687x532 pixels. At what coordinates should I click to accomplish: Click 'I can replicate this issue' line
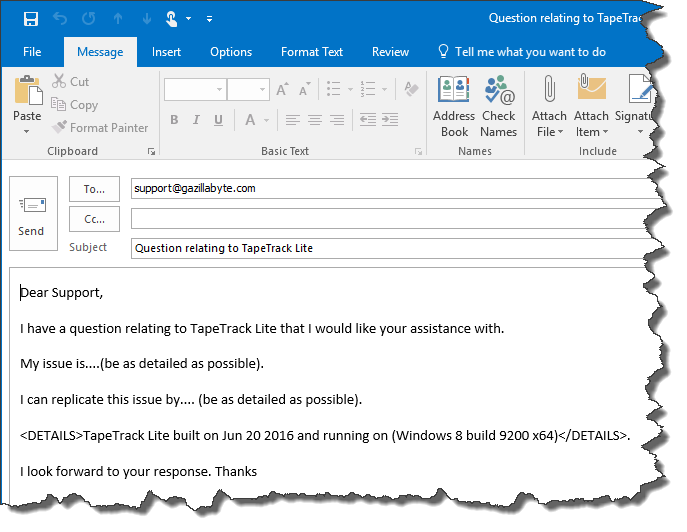pos(191,400)
